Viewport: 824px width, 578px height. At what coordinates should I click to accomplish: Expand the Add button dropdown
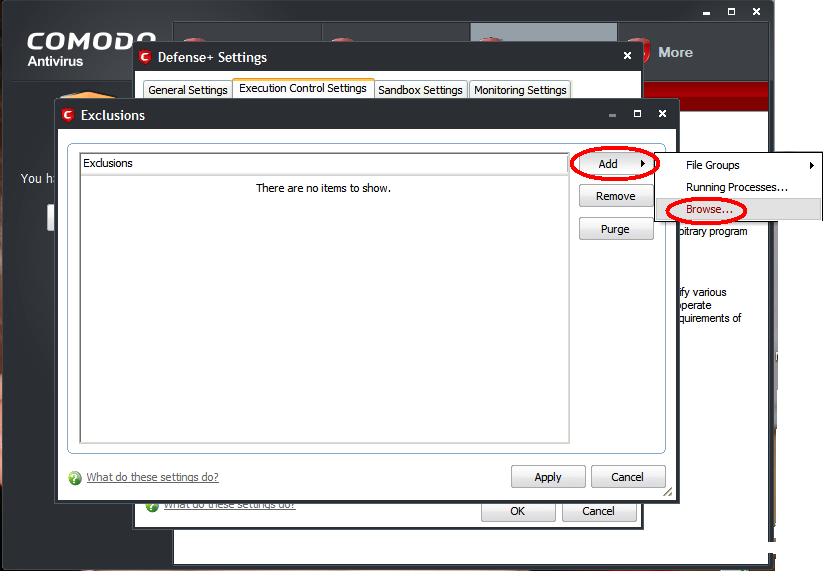point(615,164)
